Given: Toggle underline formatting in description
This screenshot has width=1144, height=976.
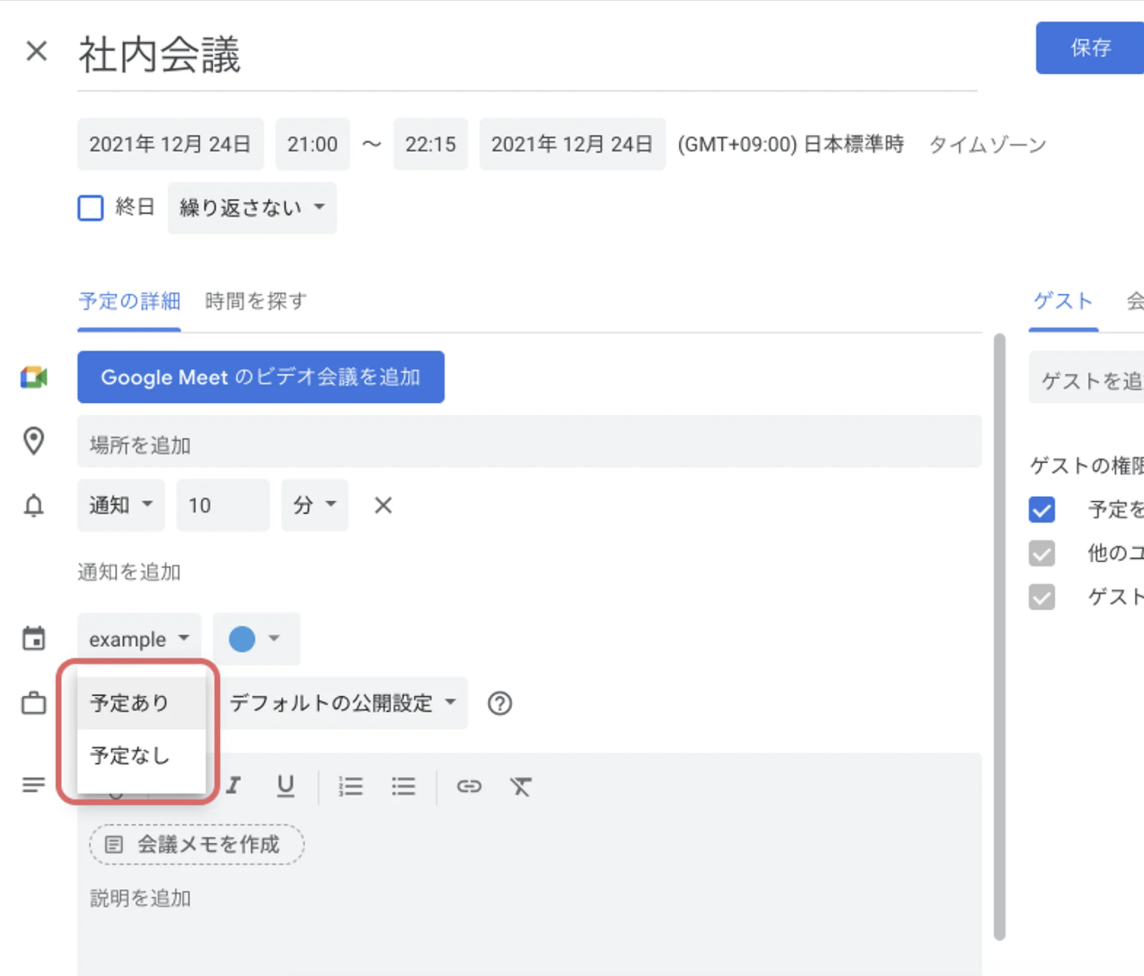Looking at the screenshot, I should (286, 787).
